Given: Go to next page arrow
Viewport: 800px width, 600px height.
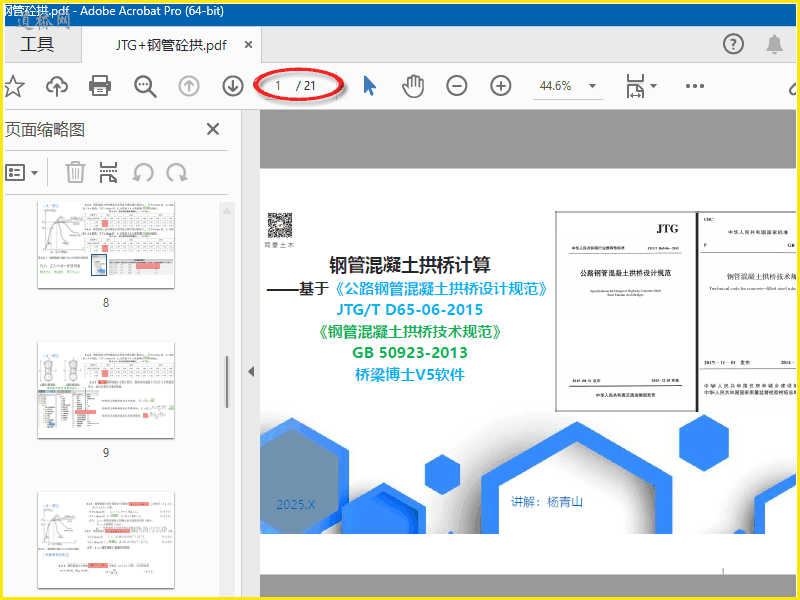Looking at the screenshot, I should click(233, 86).
